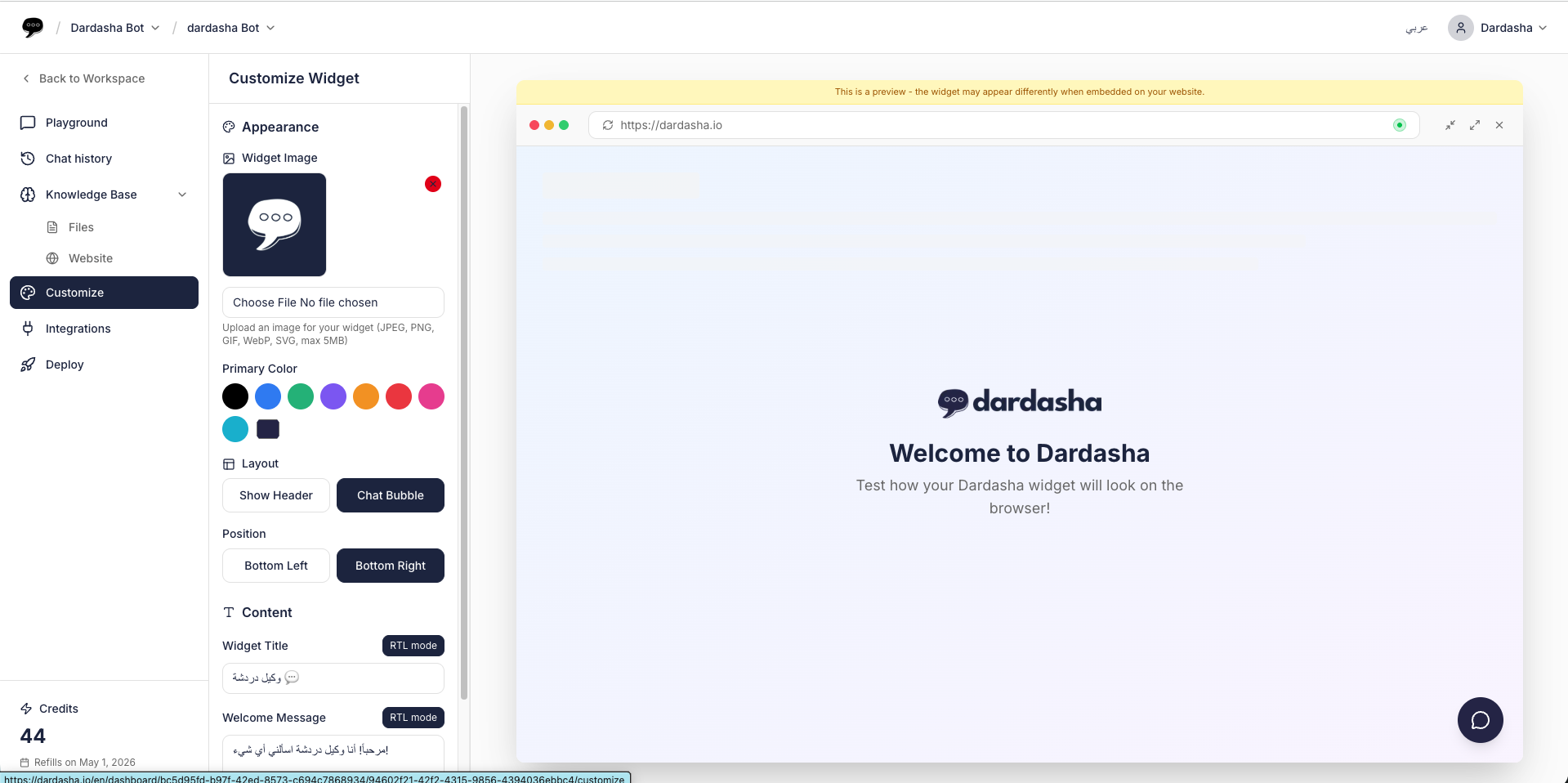Choose the green primary color
The height and width of the screenshot is (783, 1568).
pyautogui.click(x=300, y=396)
